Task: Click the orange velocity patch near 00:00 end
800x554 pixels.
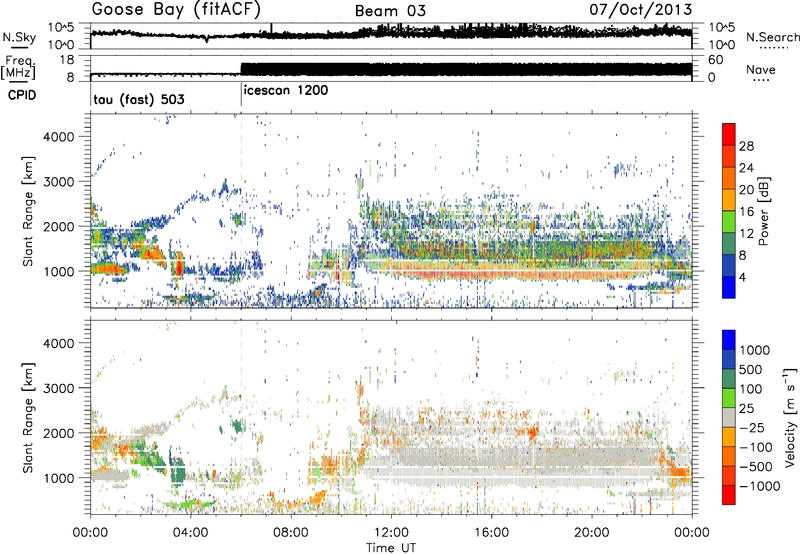Action: [681, 471]
